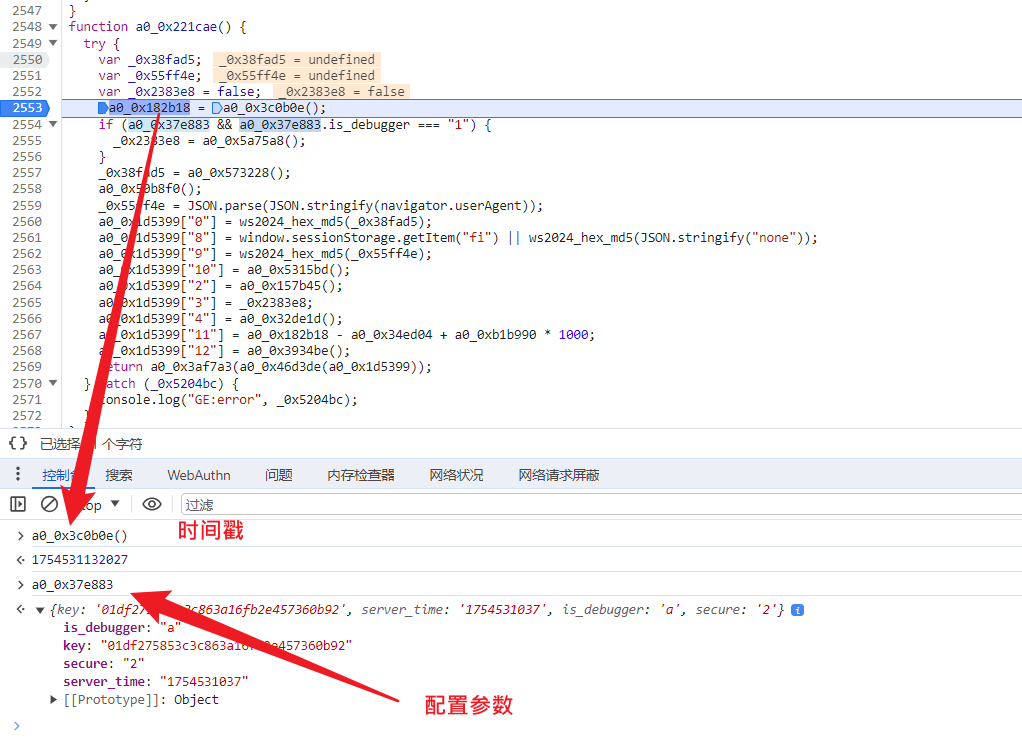The image size is (1022, 756).
Task: Click line number 2560 in the gutter
Action: (x=27, y=222)
